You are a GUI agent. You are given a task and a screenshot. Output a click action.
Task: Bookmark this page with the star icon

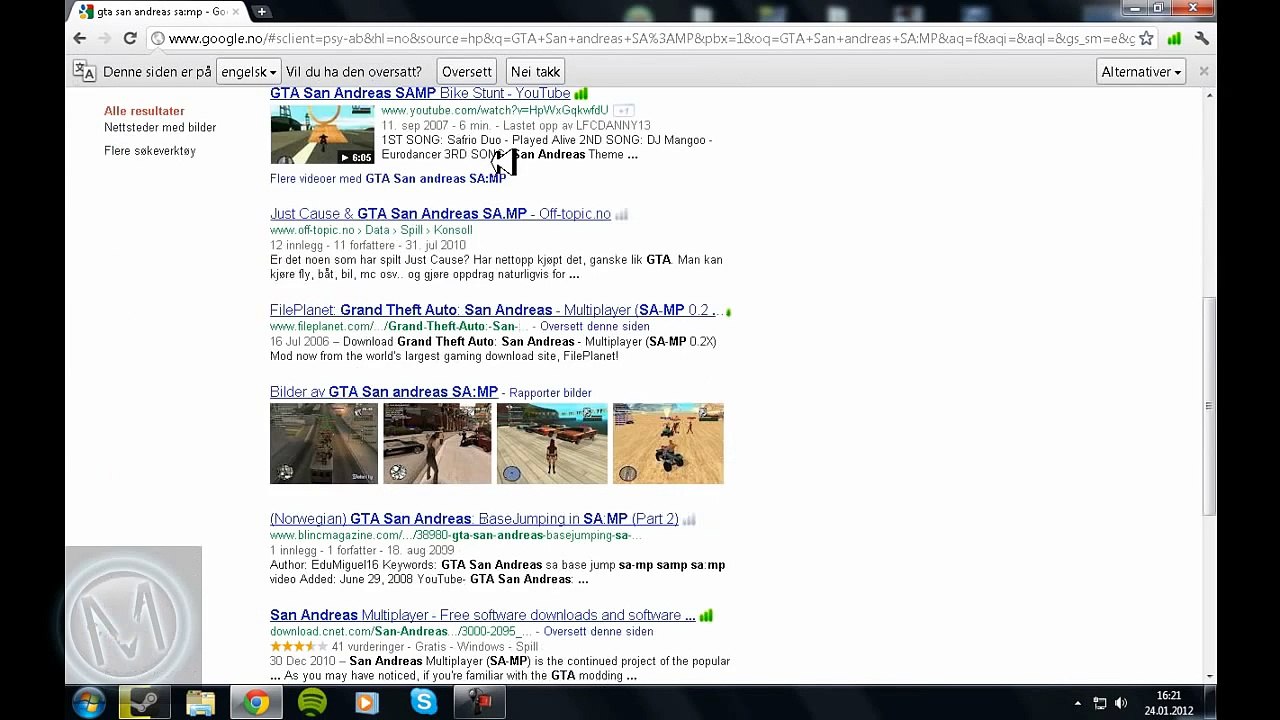1146,38
